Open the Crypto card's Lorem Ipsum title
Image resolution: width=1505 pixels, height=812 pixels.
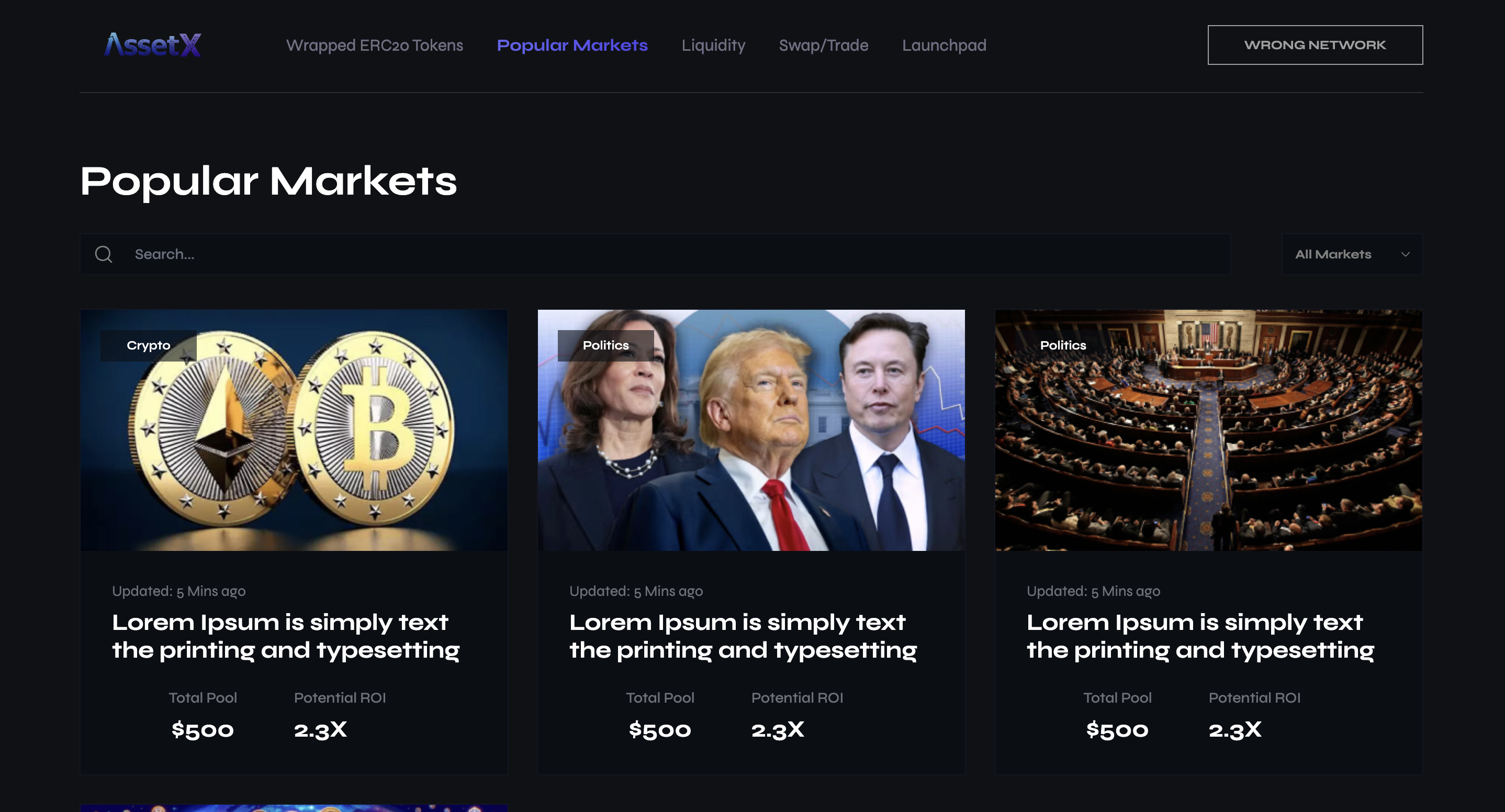(286, 636)
